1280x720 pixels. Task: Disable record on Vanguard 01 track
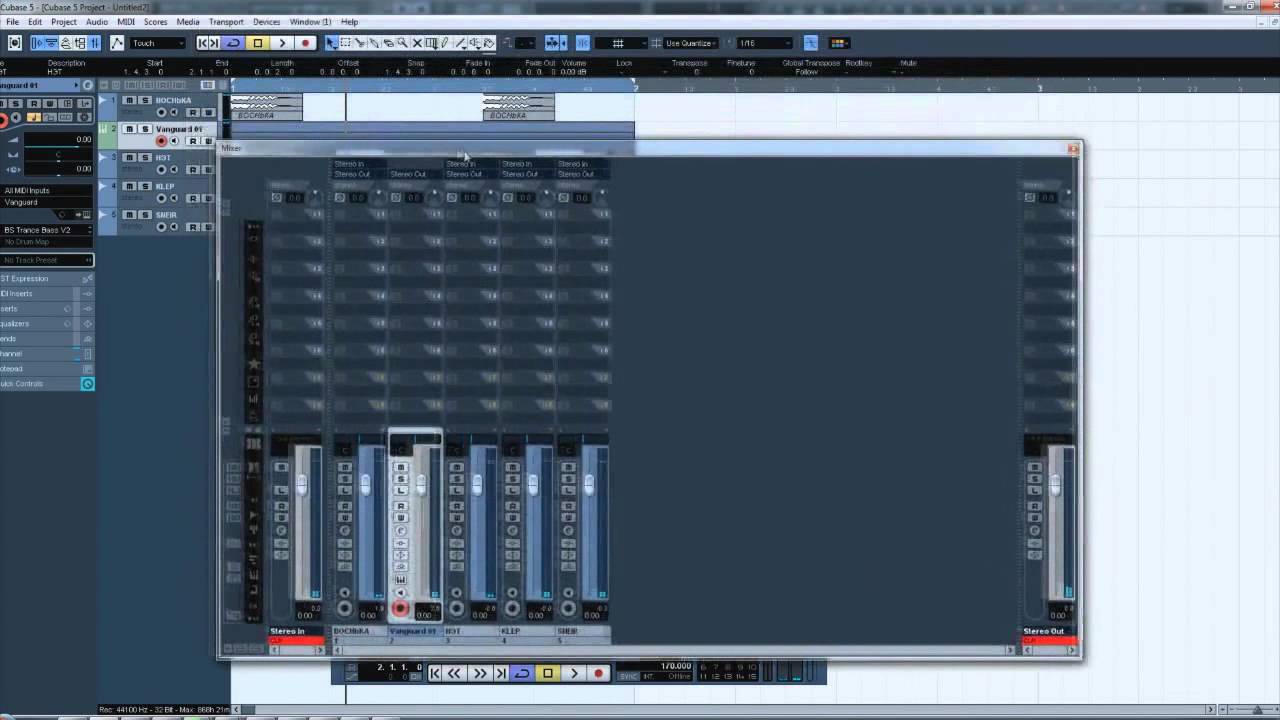[161, 141]
